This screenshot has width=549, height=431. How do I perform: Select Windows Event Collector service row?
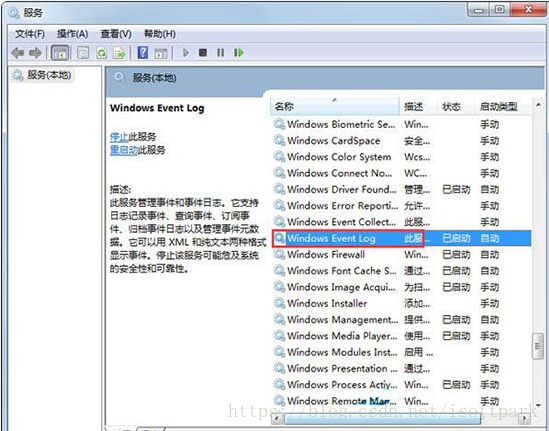pos(402,222)
